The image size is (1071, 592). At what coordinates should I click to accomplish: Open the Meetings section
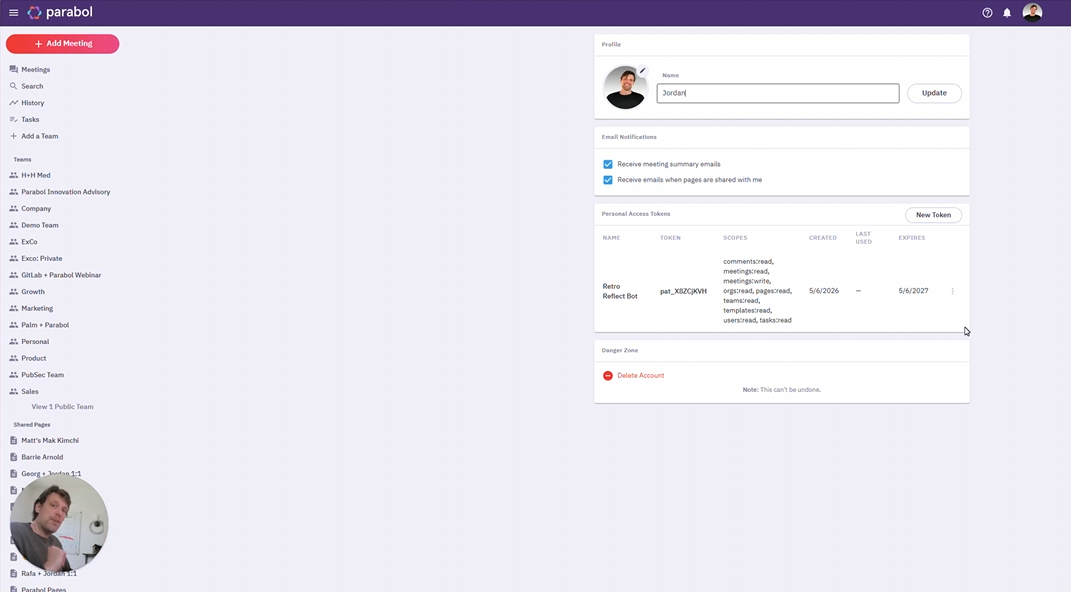[36, 70]
